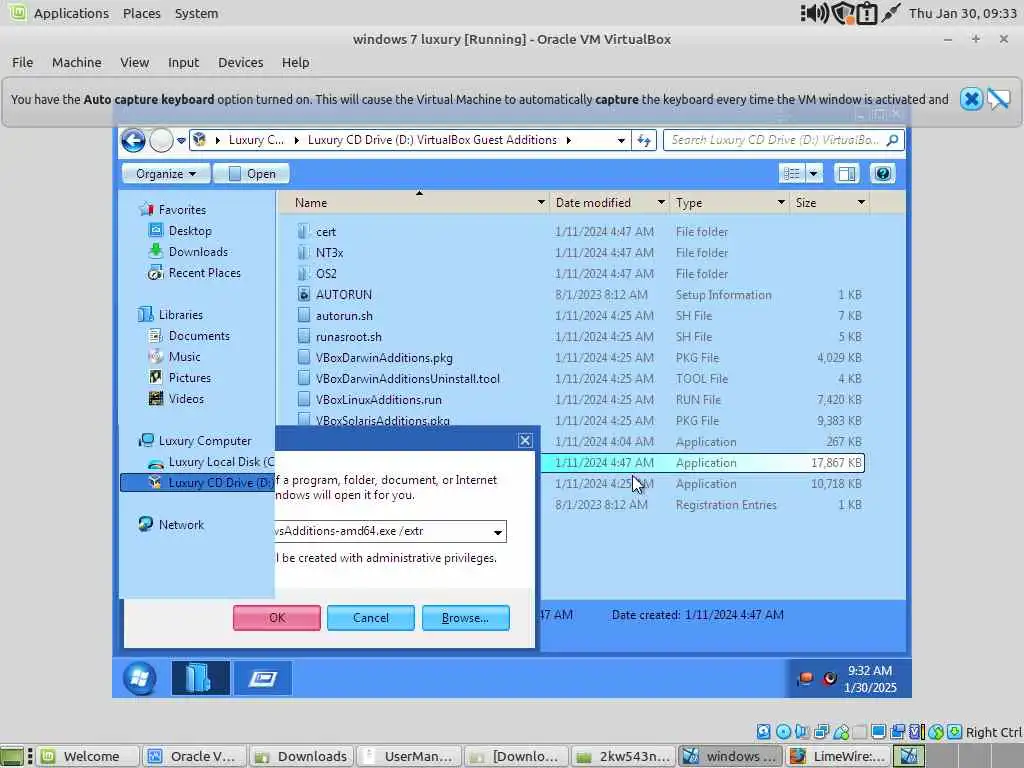Open the network connection plug tray icon

pyautogui.click(x=890, y=13)
